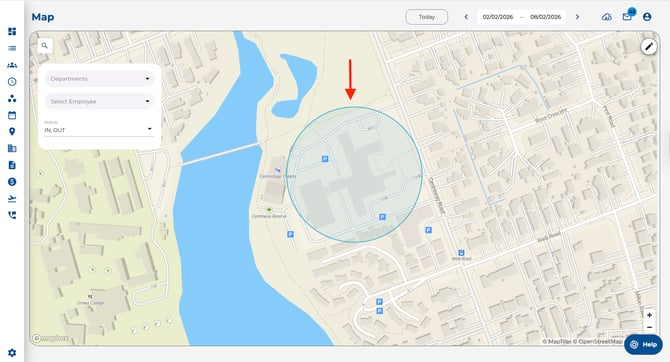The image size is (670, 362).
Task: Expand the Select Employee dropdown
Action: (x=100, y=101)
